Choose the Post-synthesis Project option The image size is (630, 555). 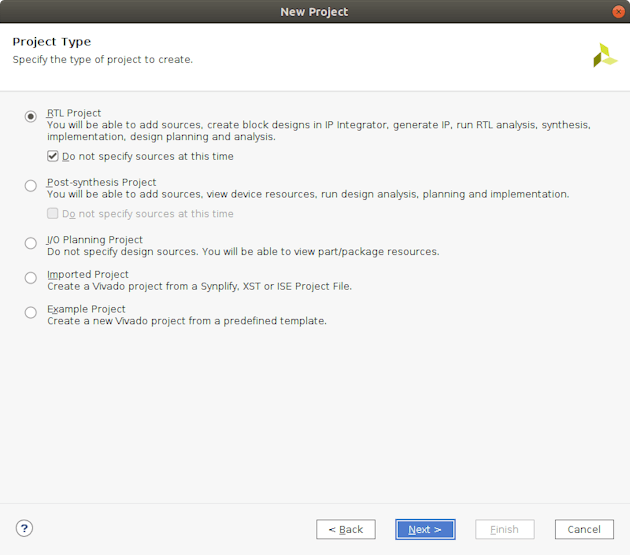coord(31,185)
